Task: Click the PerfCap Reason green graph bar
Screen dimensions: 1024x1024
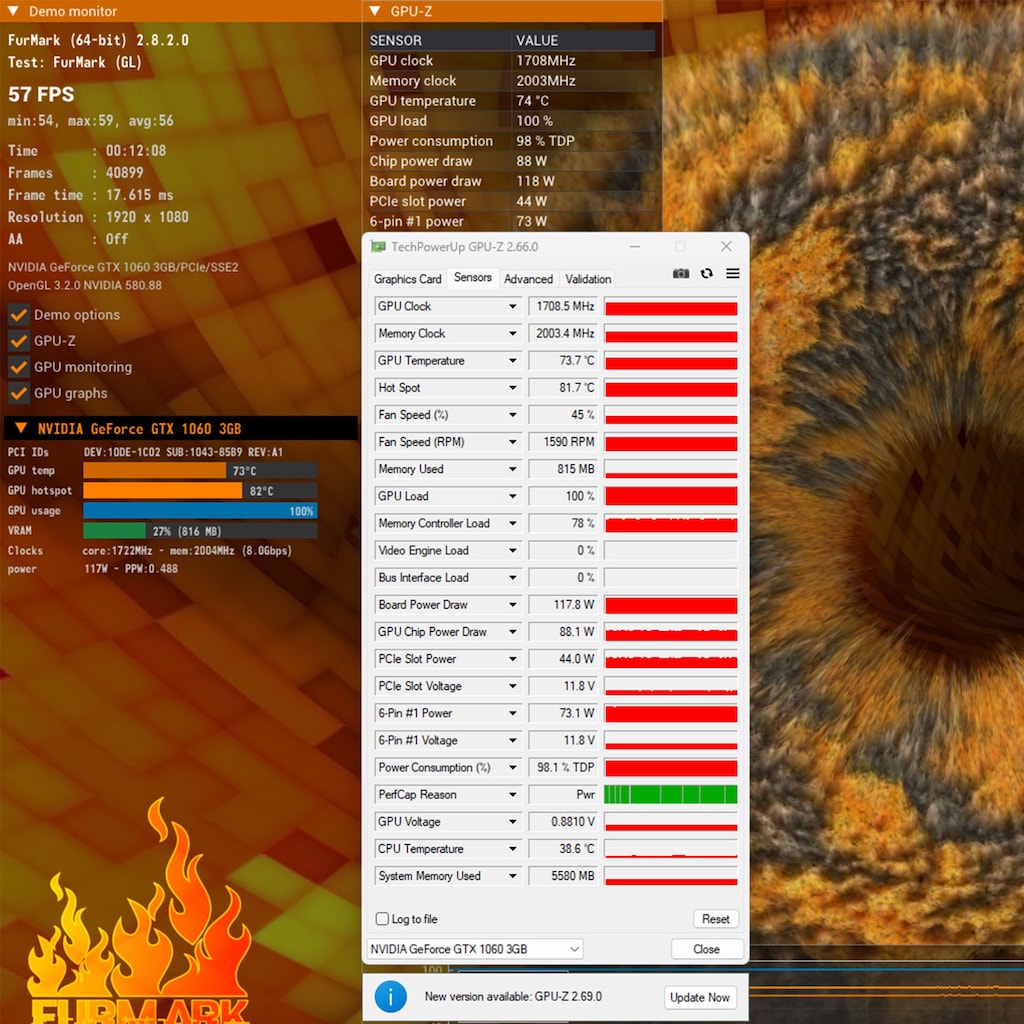Action: click(x=671, y=794)
